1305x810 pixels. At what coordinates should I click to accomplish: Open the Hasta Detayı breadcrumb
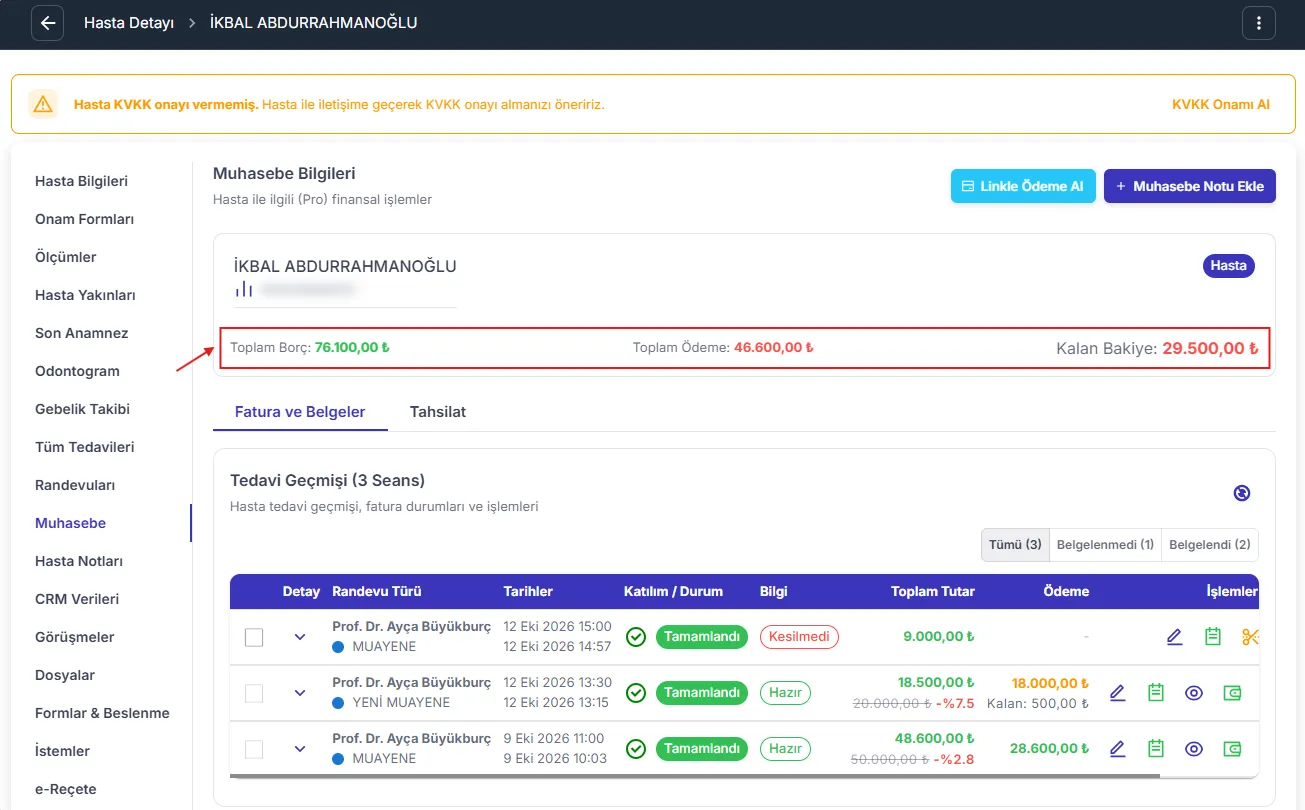coord(129,22)
